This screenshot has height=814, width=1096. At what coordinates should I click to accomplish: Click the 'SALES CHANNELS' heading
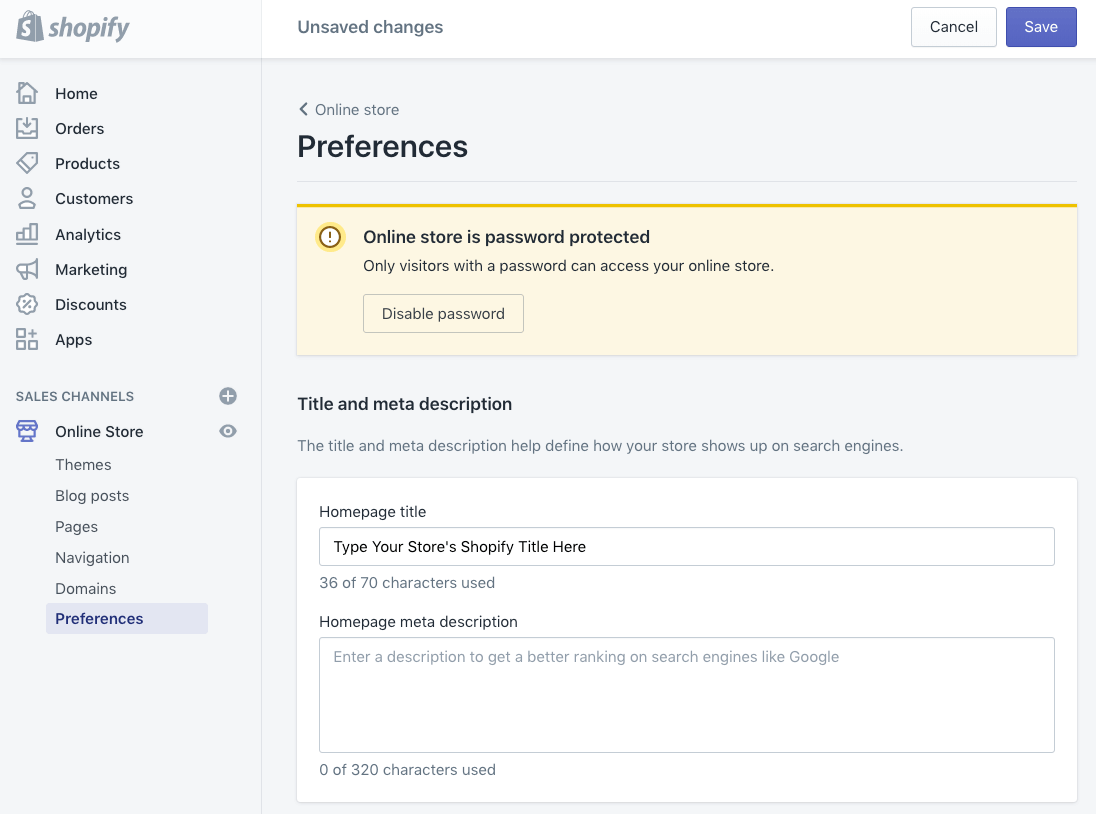[x=75, y=396]
